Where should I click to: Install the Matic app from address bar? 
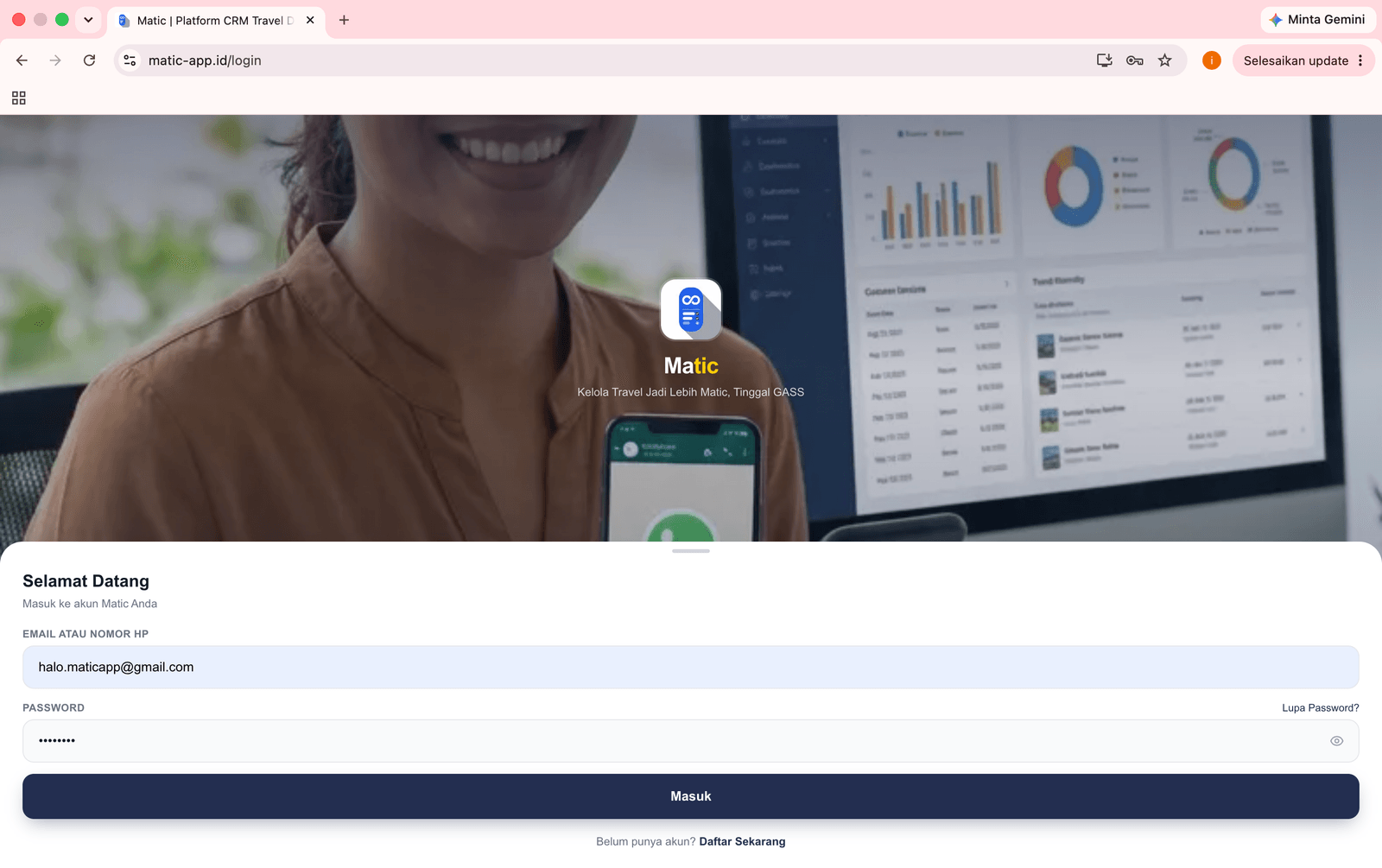[1104, 60]
